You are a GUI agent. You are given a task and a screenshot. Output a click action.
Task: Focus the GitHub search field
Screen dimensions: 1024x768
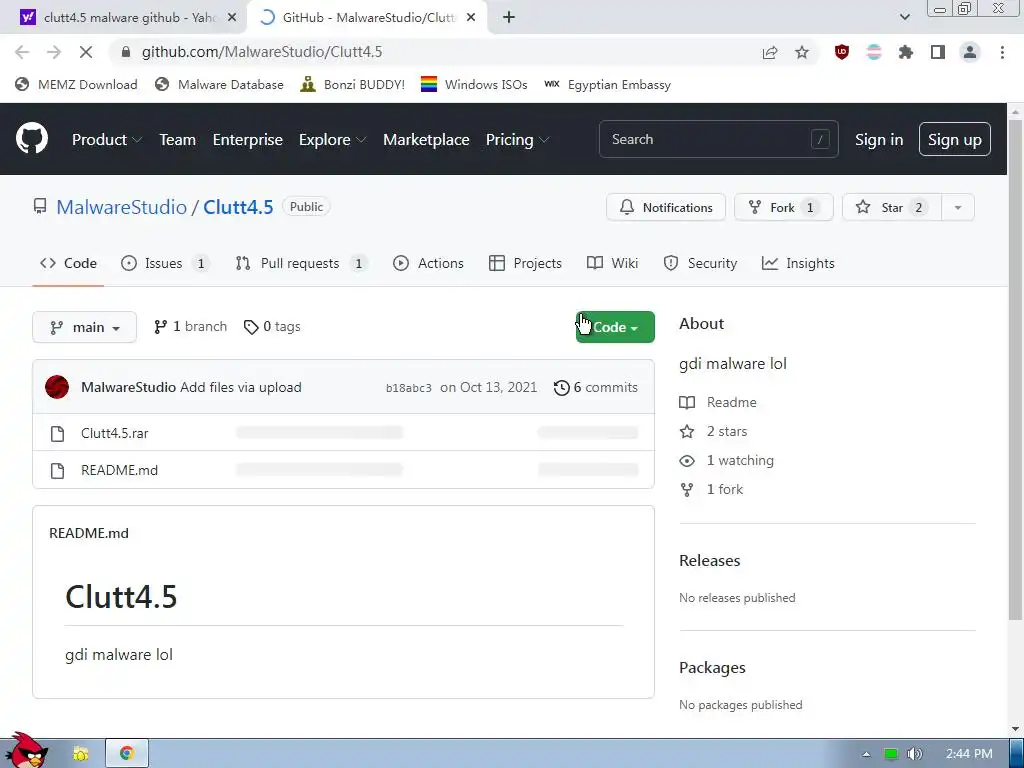tap(718, 139)
